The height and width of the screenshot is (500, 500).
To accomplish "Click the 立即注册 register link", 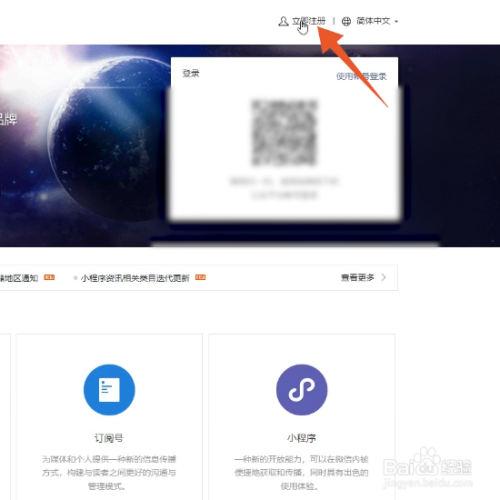I will (x=309, y=21).
